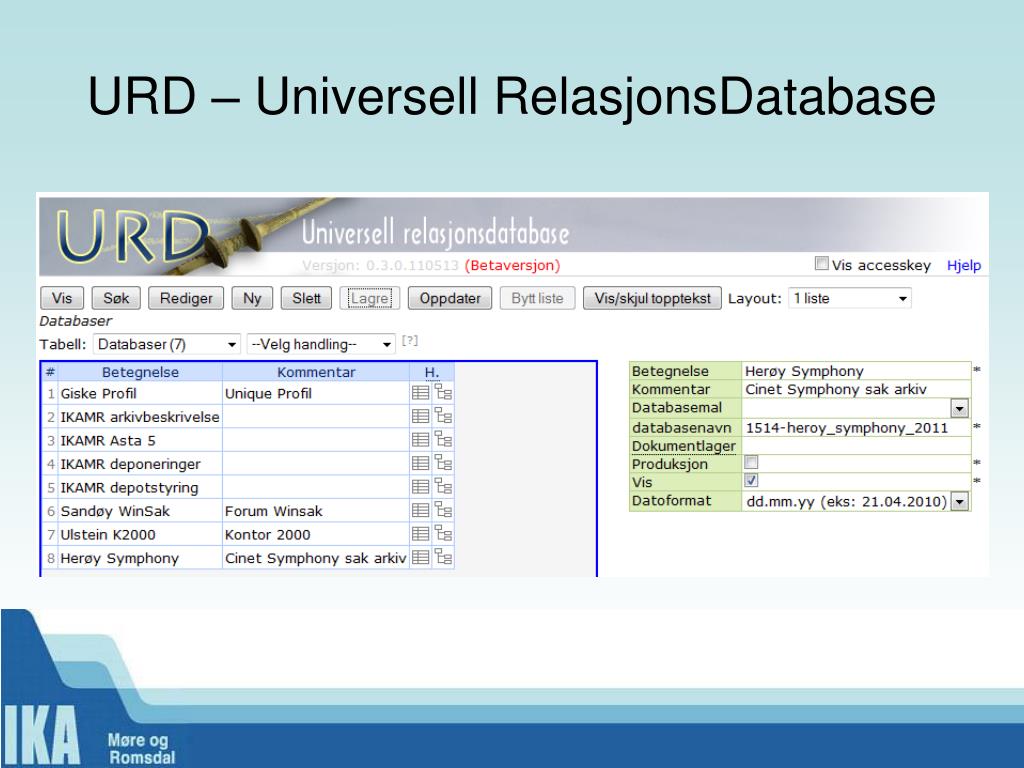Viewport: 1024px width, 768px height.
Task: Open tree structure icon for IKAMR deponeringer
Action: (x=443, y=462)
